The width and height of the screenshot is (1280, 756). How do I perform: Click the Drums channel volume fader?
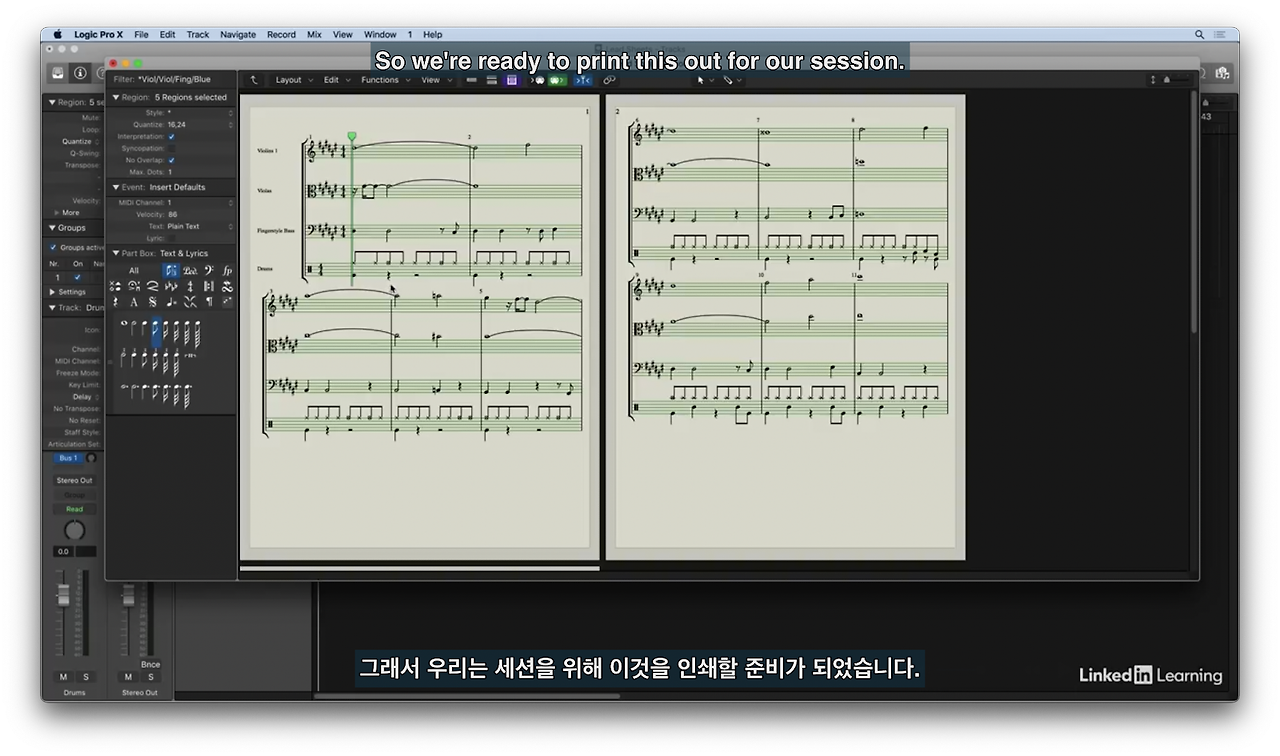click(64, 596)
